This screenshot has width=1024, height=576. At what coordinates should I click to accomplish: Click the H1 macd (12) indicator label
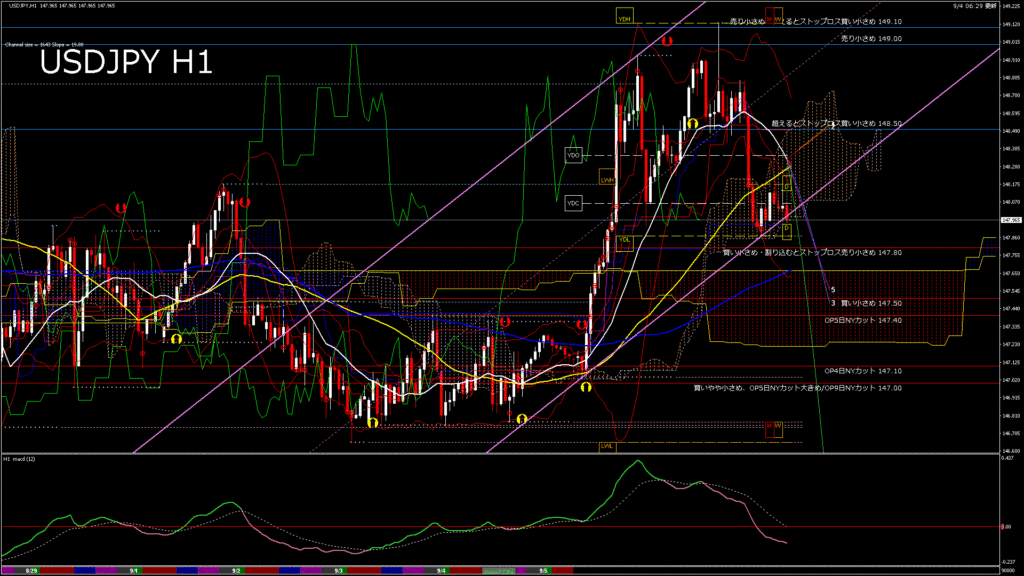pyautogui.click(x=20, y=459)
